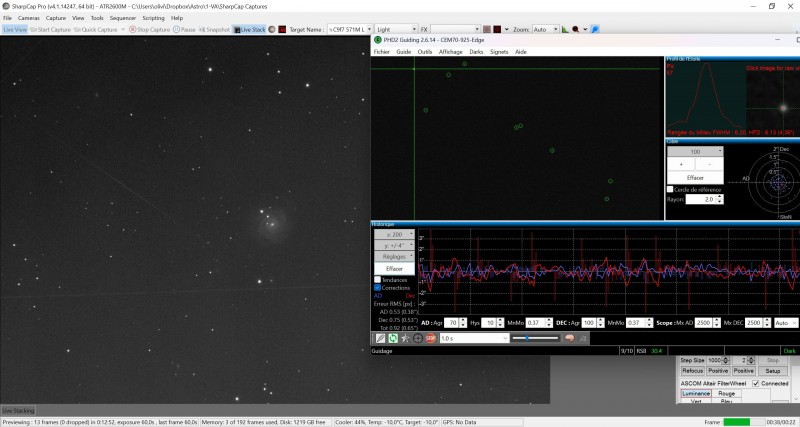Open the x: 200 graph scale dropdown
This screenshot has width=800, height=427.
(x=394, y=234)
